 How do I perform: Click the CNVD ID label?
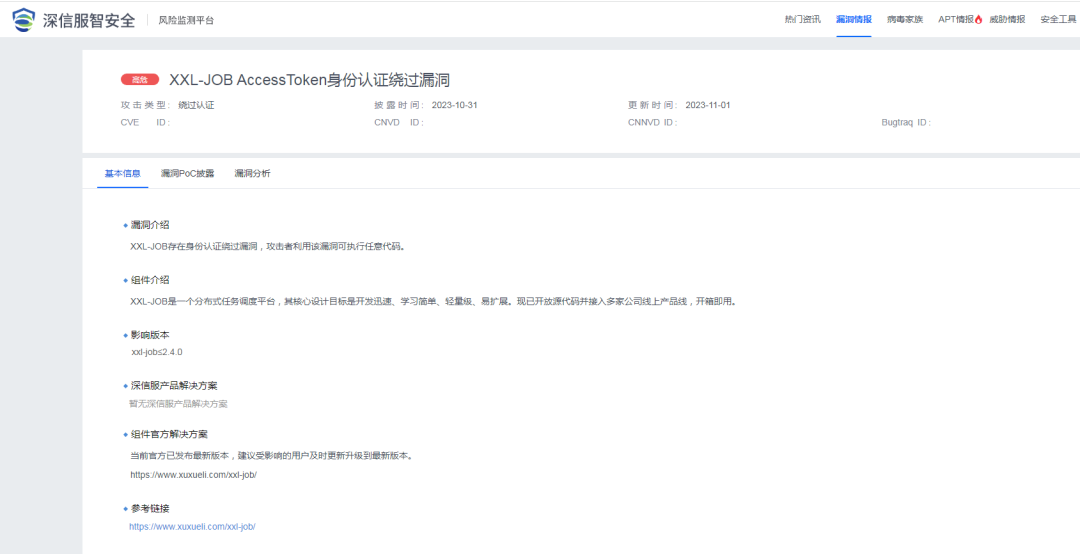click(399, 123)
